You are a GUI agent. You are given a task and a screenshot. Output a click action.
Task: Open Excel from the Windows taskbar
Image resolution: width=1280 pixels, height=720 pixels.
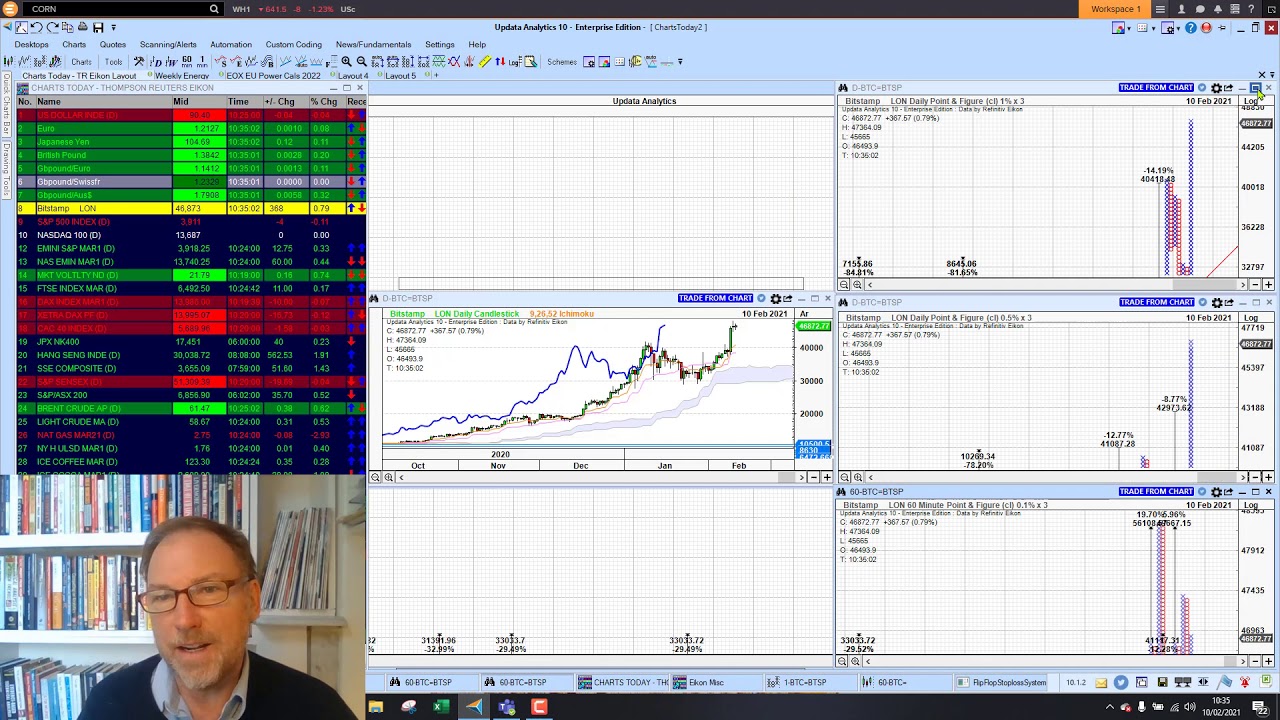440,708
